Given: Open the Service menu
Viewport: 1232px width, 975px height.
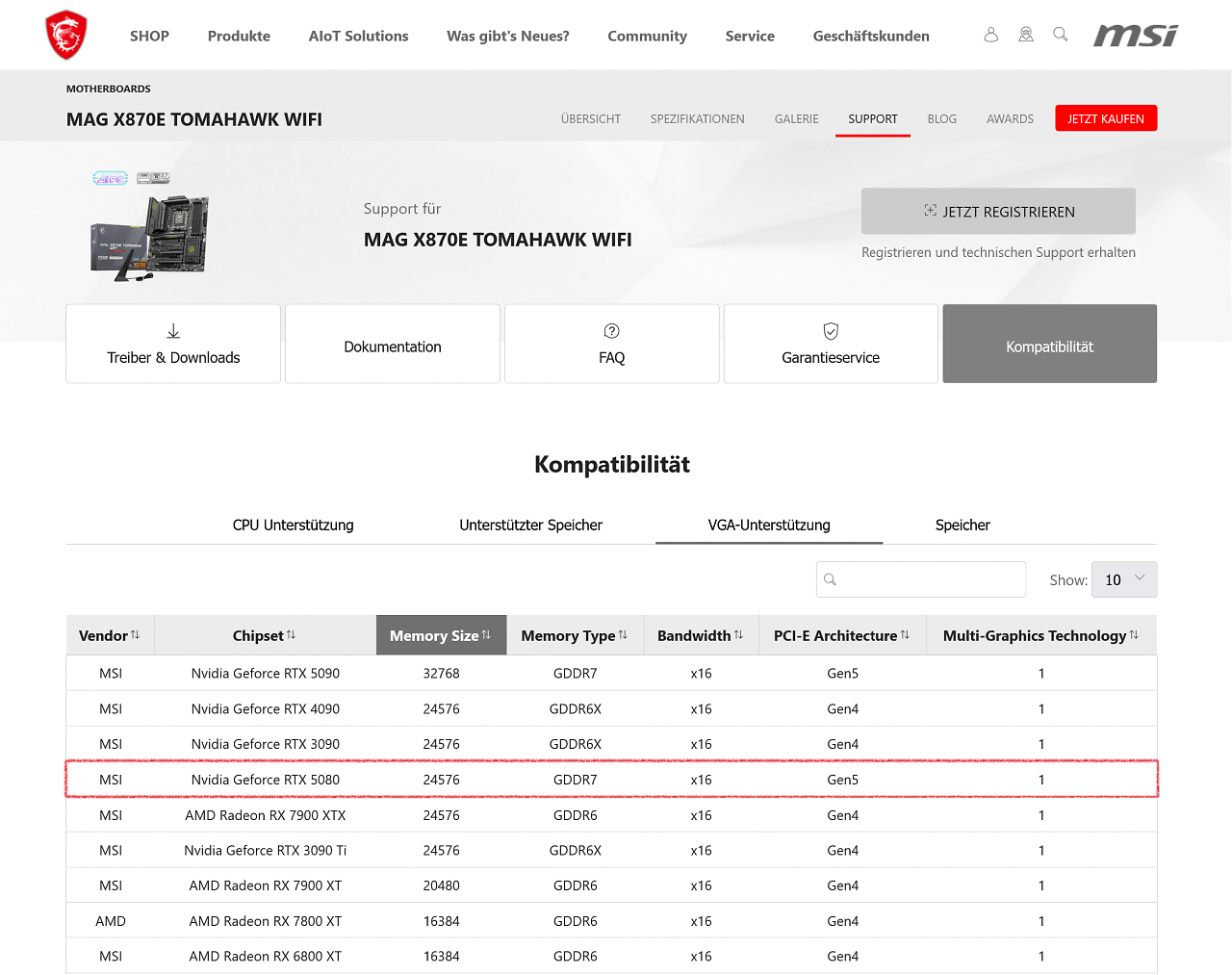Looking at the screenshot, I should (x=750, y=36).
